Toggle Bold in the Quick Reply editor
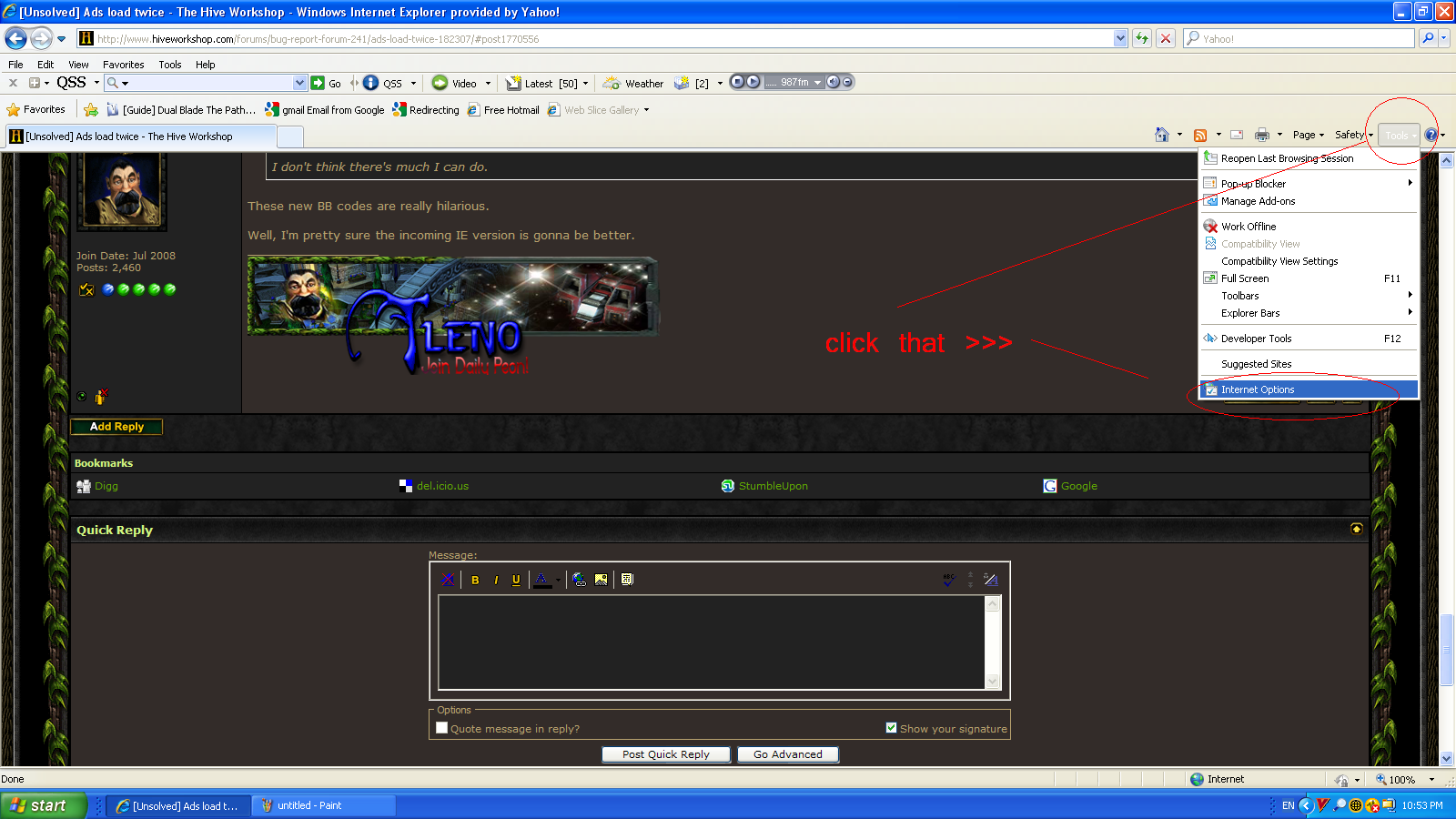 [x=475, y=580]
